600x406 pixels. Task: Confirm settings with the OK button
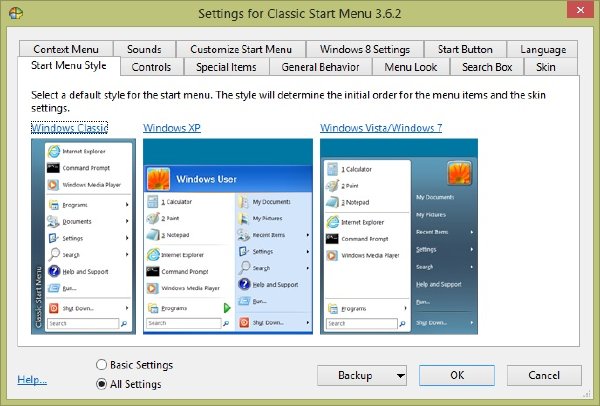pos(457,375)
